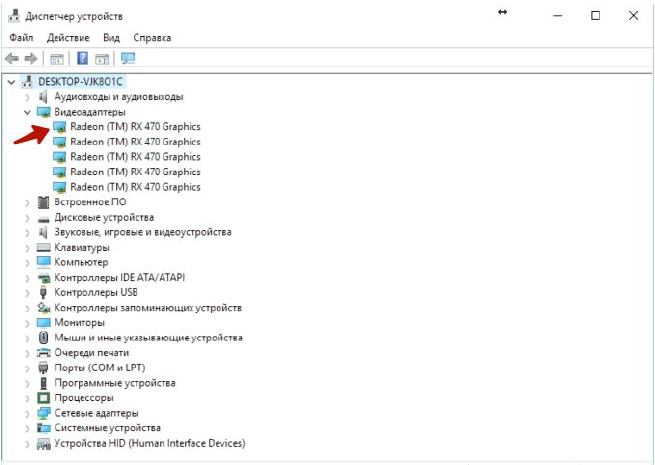Click the icon beside Устройства HID
655x465 pixels.
tap(43, 444)
